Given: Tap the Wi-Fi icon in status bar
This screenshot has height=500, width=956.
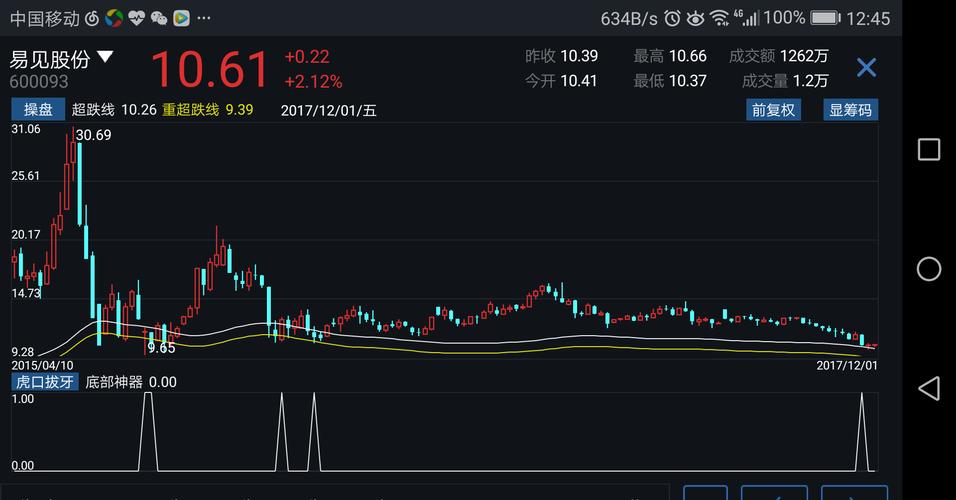Looking at the screenshot, I should pyautogui.click(x=719, y=18).
